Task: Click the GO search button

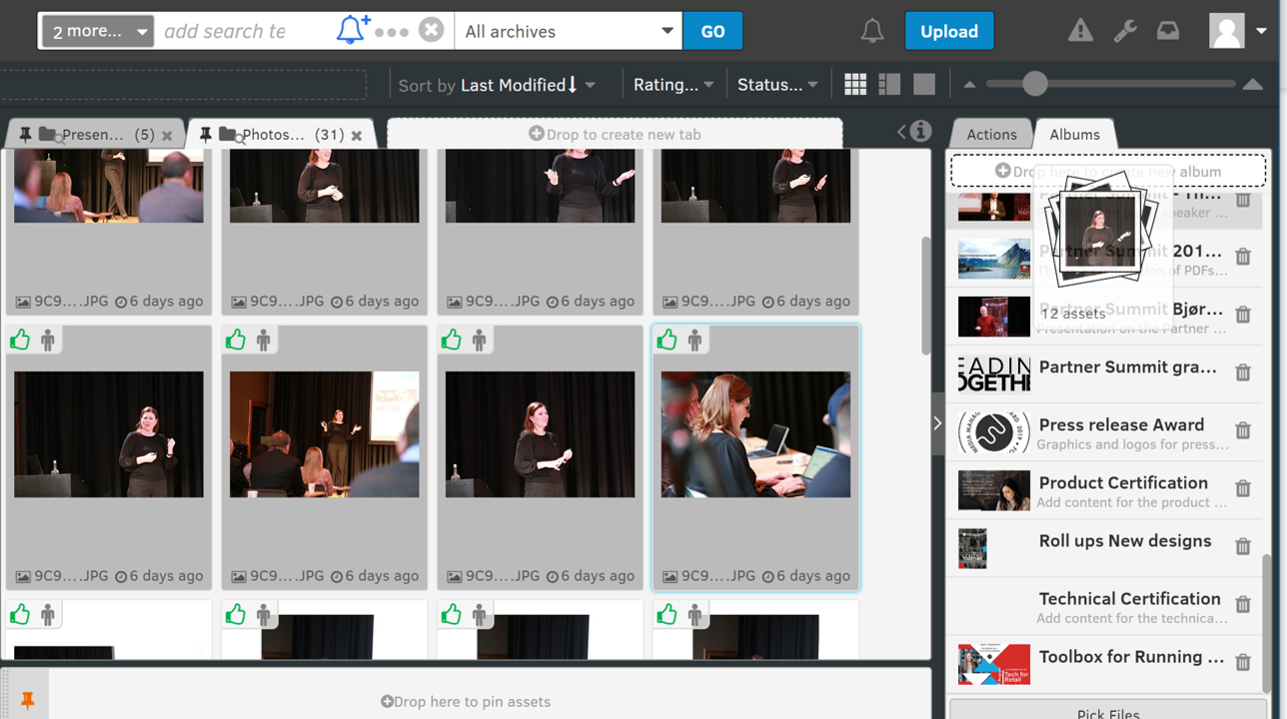Action: tap(713, 31)
